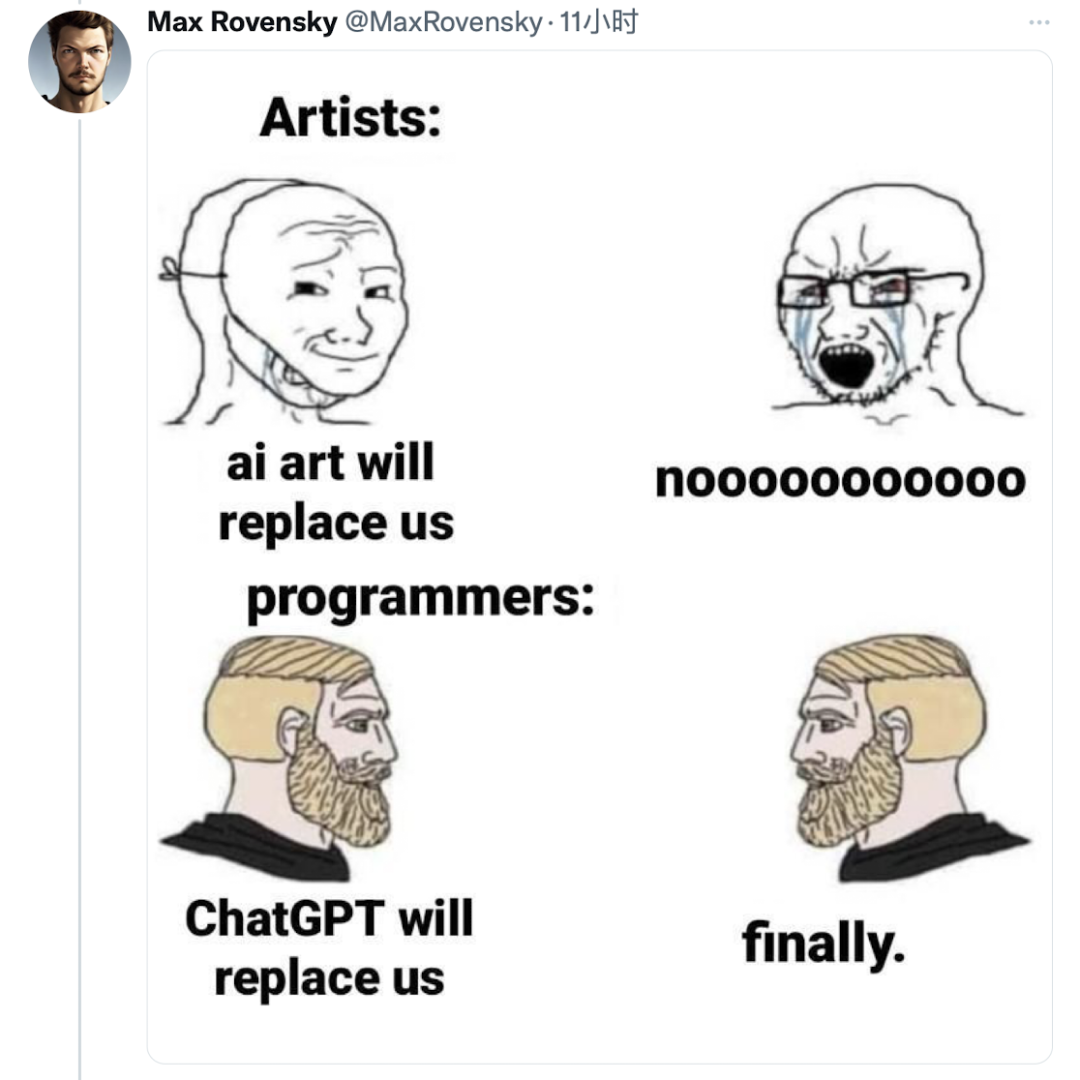
Task: Click the "nooooooooooo" caption
Action: point(840,482)
